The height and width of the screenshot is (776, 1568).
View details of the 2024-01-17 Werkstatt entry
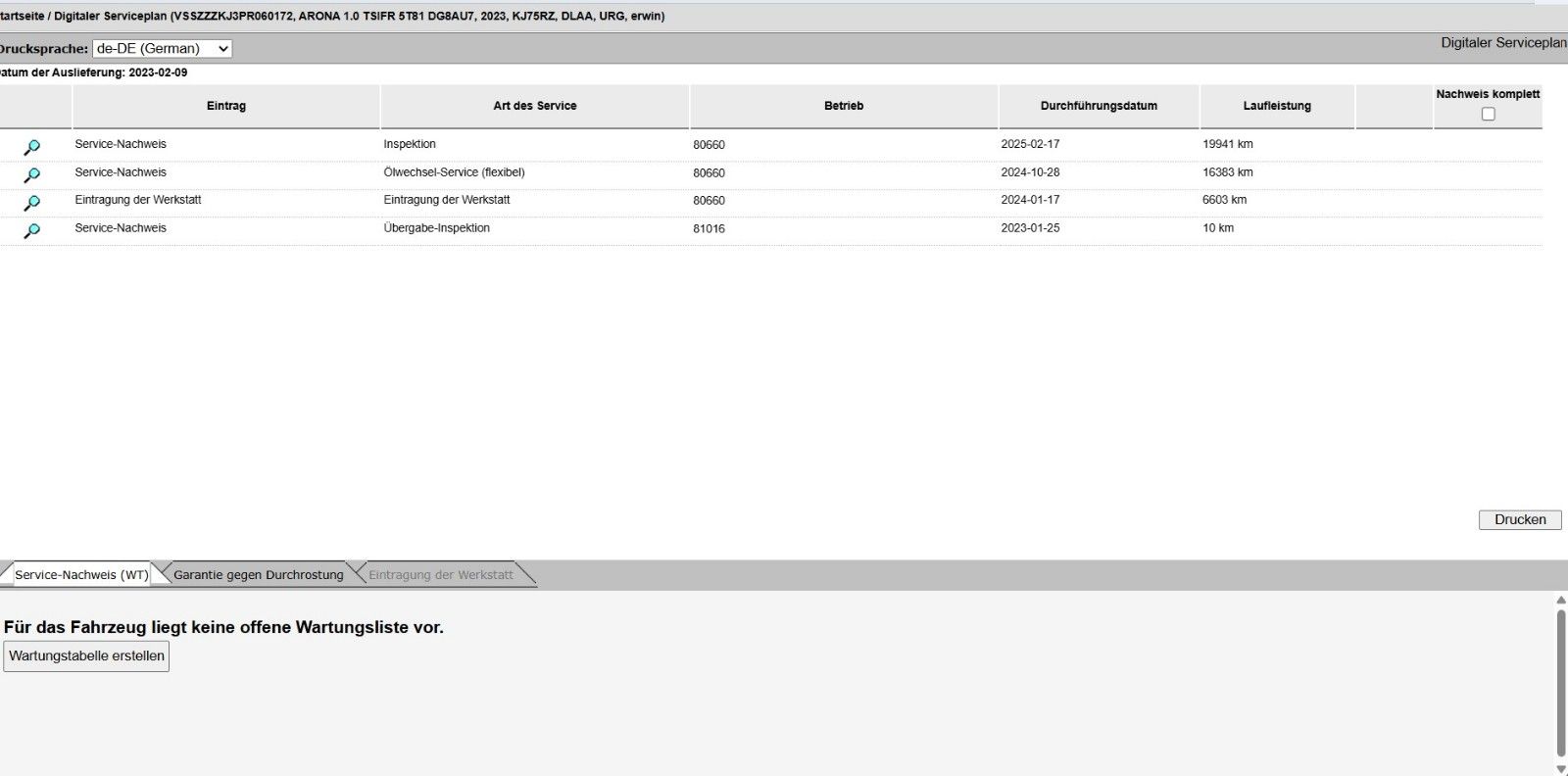(31, 203)
